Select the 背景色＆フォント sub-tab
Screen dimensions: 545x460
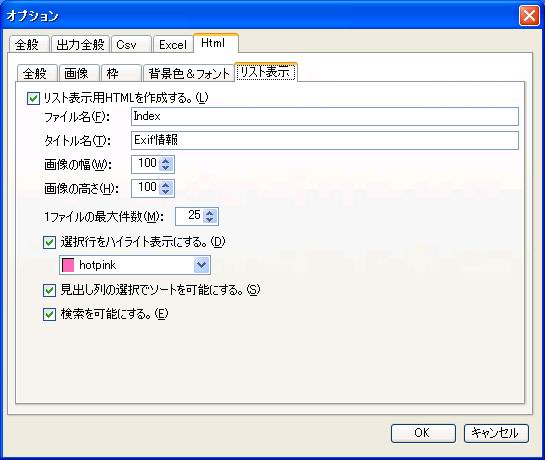tap(189, 73)
